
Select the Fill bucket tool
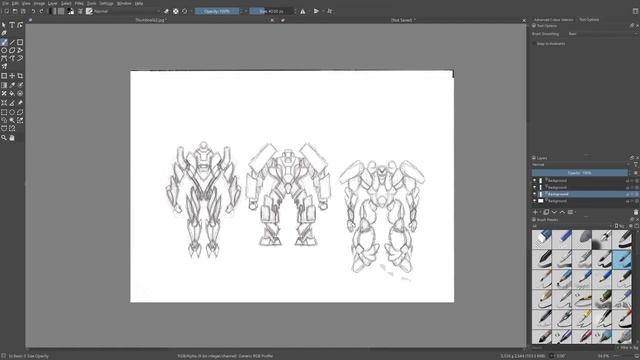click(x=12, y=93)
